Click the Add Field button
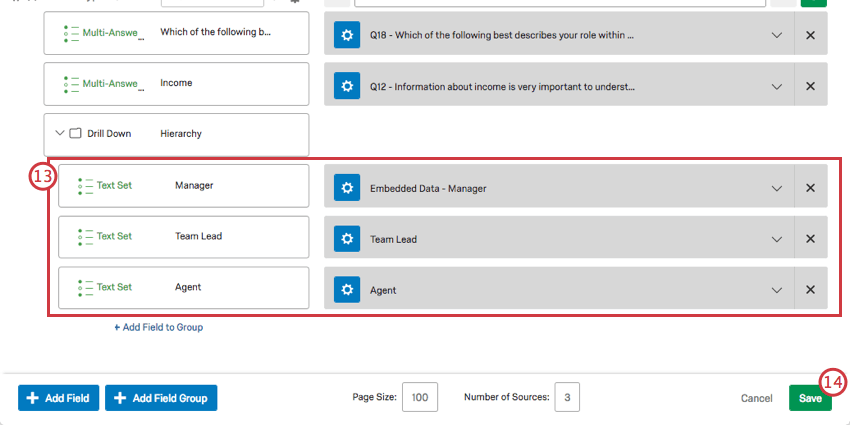Screen dimensions: 850x425 click(x=59, y=398)
